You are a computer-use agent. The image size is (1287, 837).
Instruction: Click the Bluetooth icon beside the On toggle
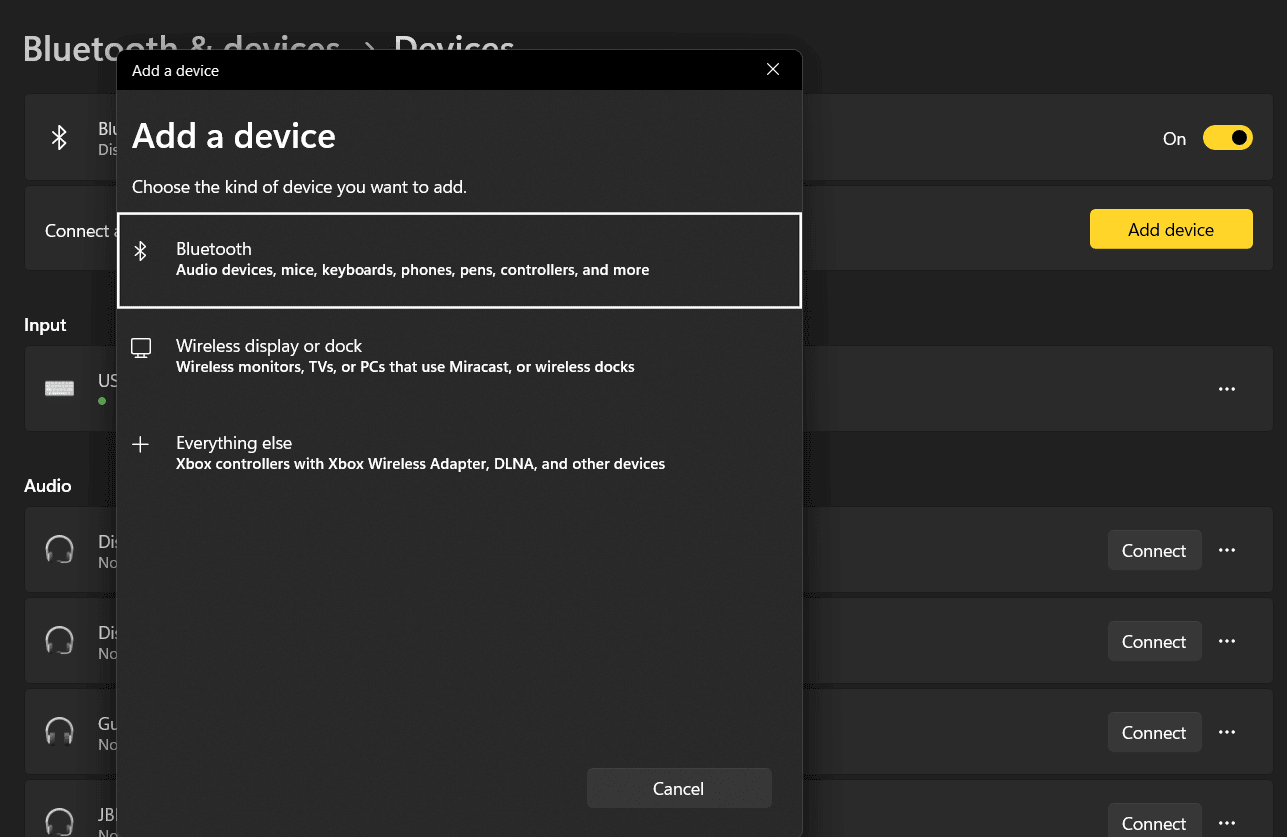[59, 137]
